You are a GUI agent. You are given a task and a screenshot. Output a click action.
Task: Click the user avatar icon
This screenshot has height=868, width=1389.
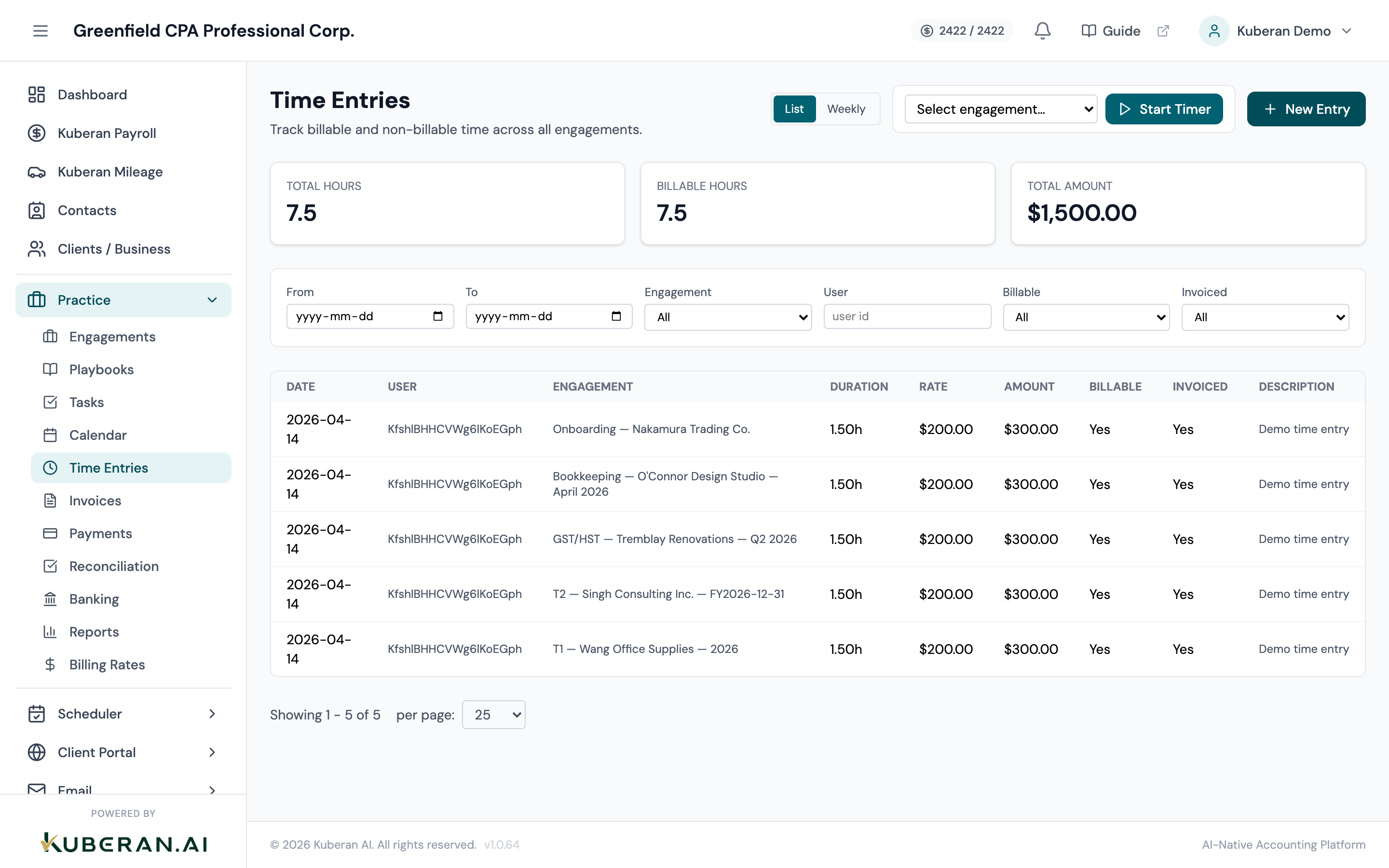click(1214, 31)
